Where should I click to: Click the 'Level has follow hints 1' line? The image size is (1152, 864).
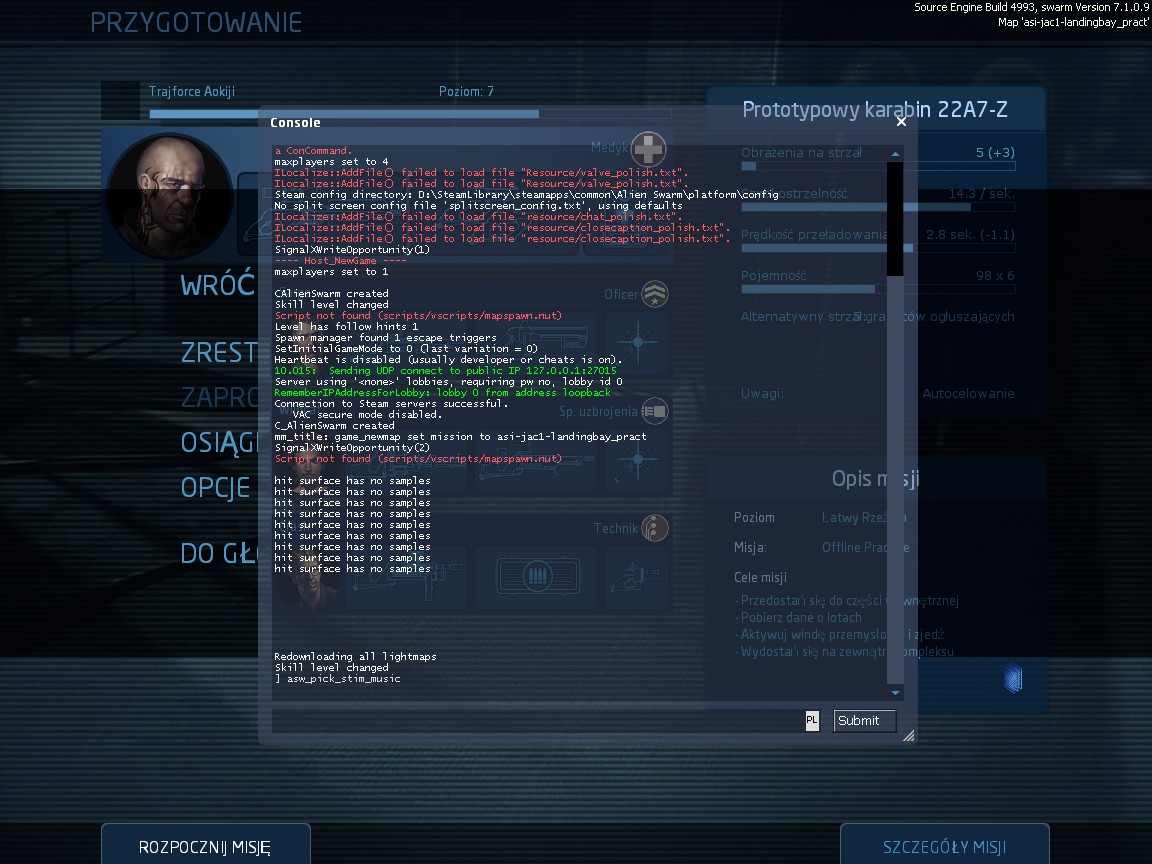pos(346,327)
